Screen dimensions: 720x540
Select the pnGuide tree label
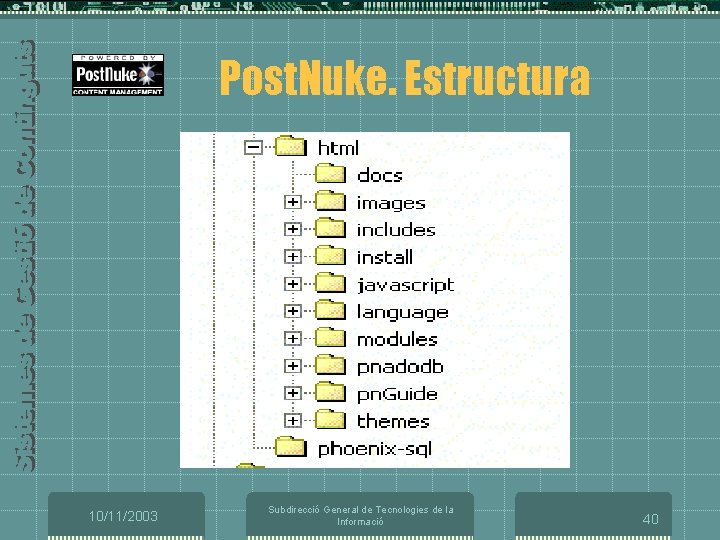(x=397, y=394)
